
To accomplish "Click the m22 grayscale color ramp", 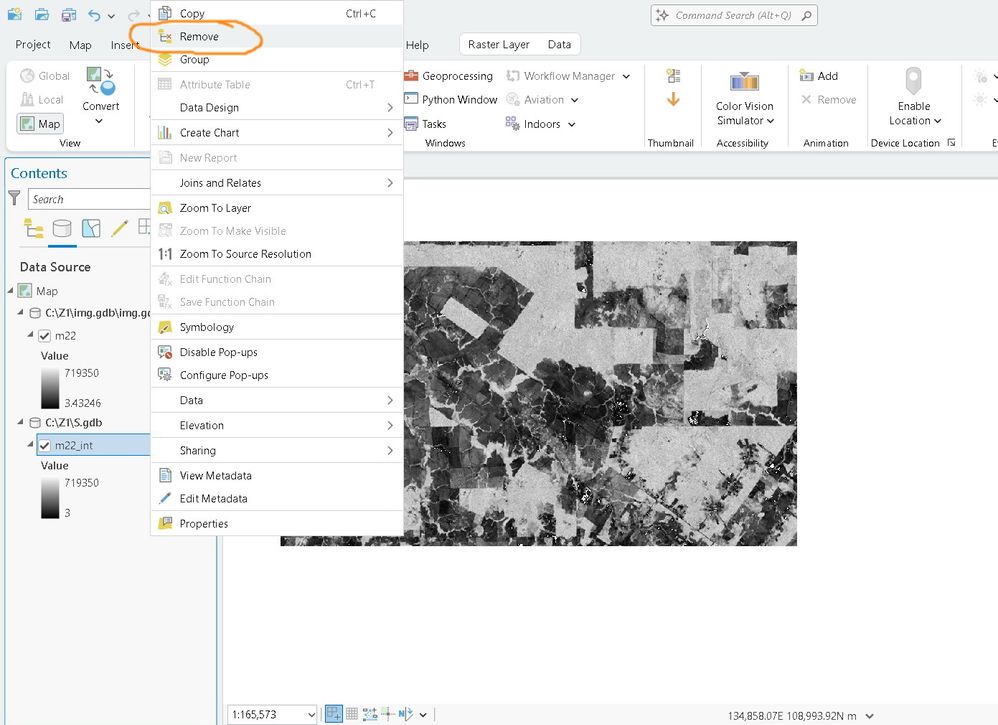I will [x=50, y=388].
